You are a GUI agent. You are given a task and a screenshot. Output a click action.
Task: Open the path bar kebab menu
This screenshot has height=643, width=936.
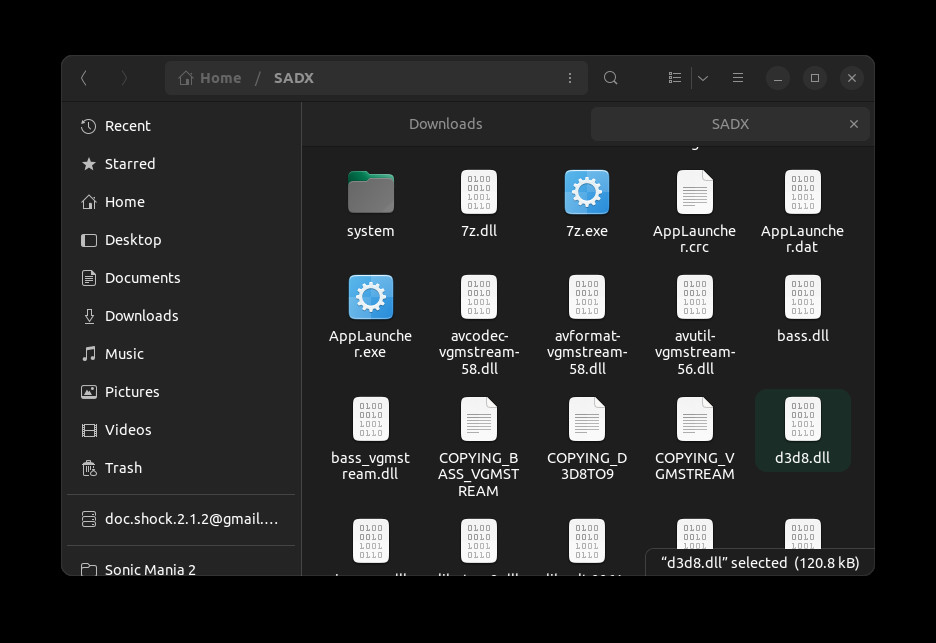(x=570, y=78)
